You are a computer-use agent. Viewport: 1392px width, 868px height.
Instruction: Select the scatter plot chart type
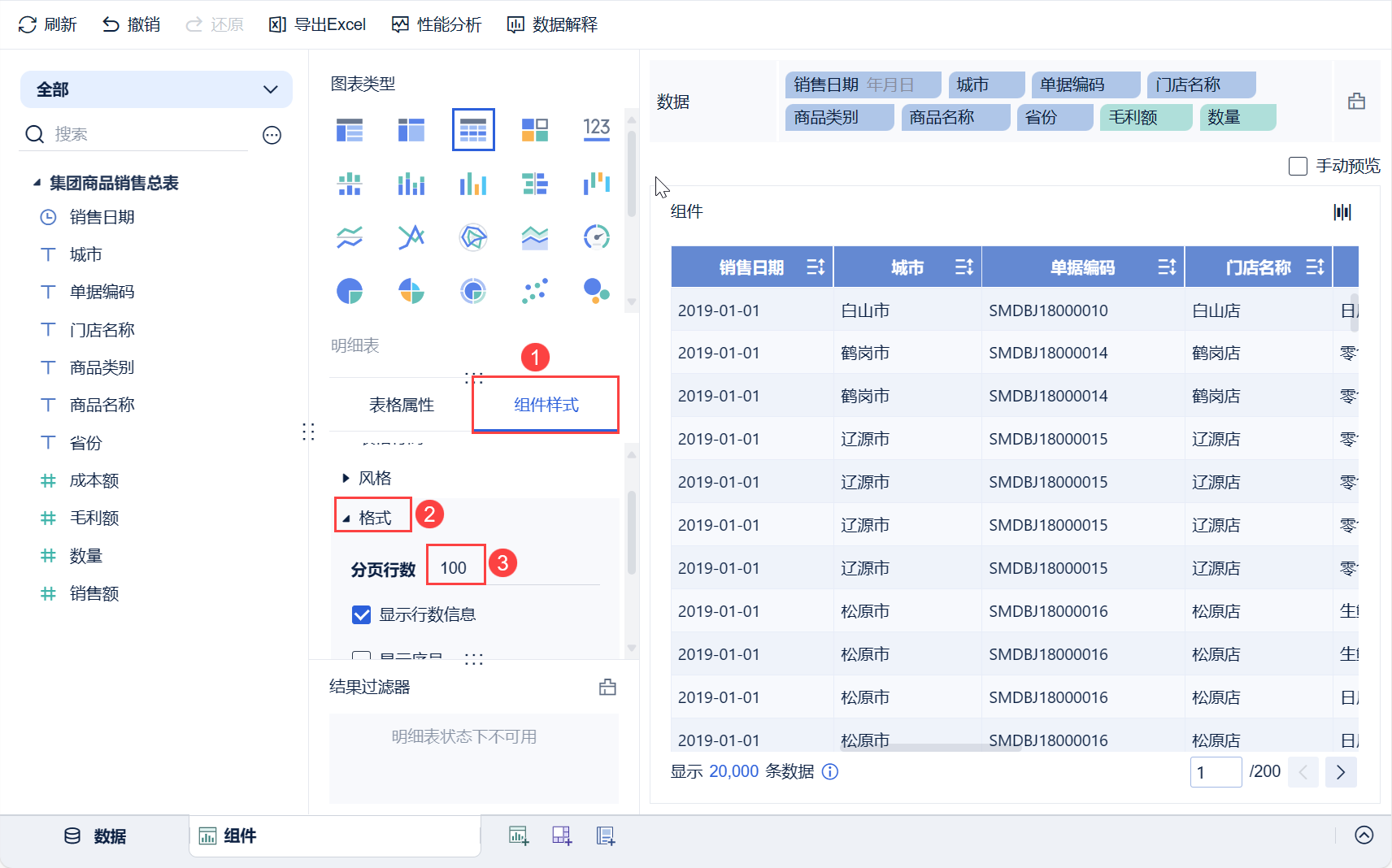point(535,291)
